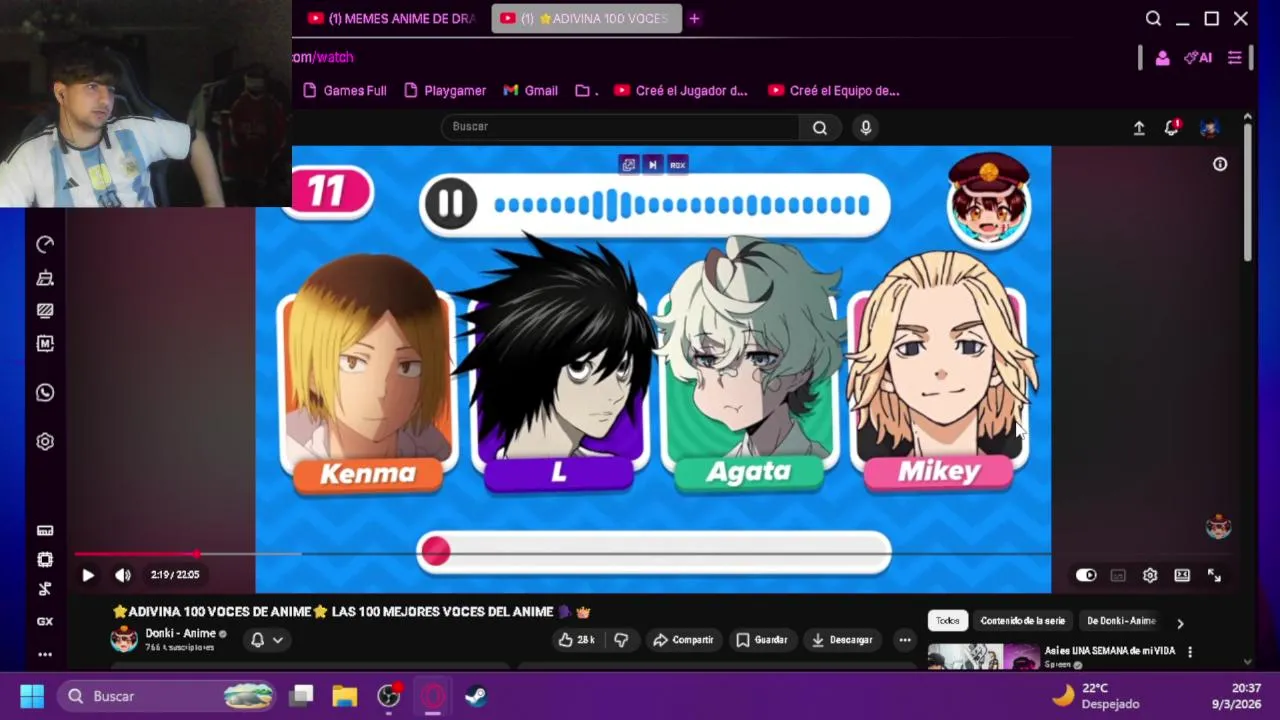Open Games Full bookmark
The image size is (1280, 720).
coord(345,91)
